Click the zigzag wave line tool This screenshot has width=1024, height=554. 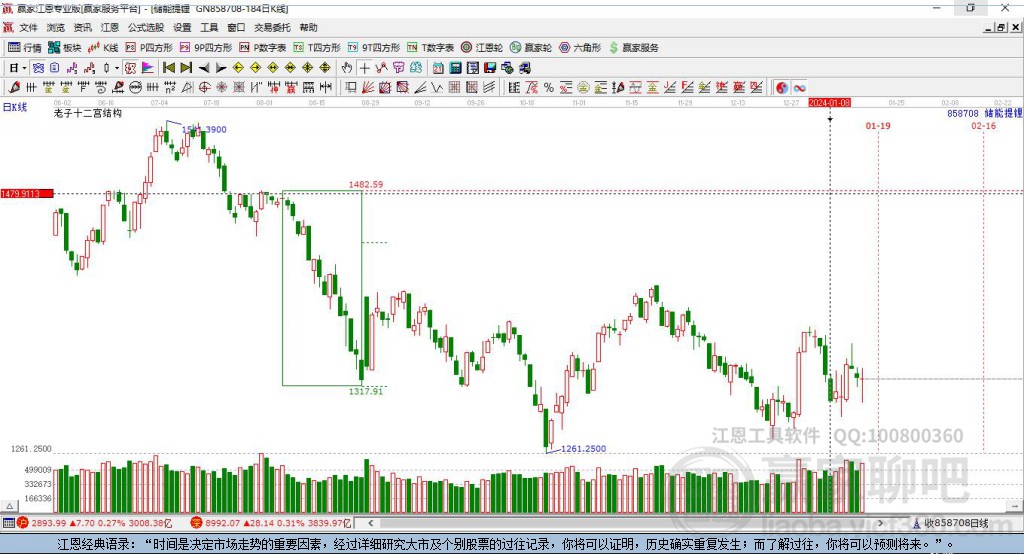click(x=436, y=88)
